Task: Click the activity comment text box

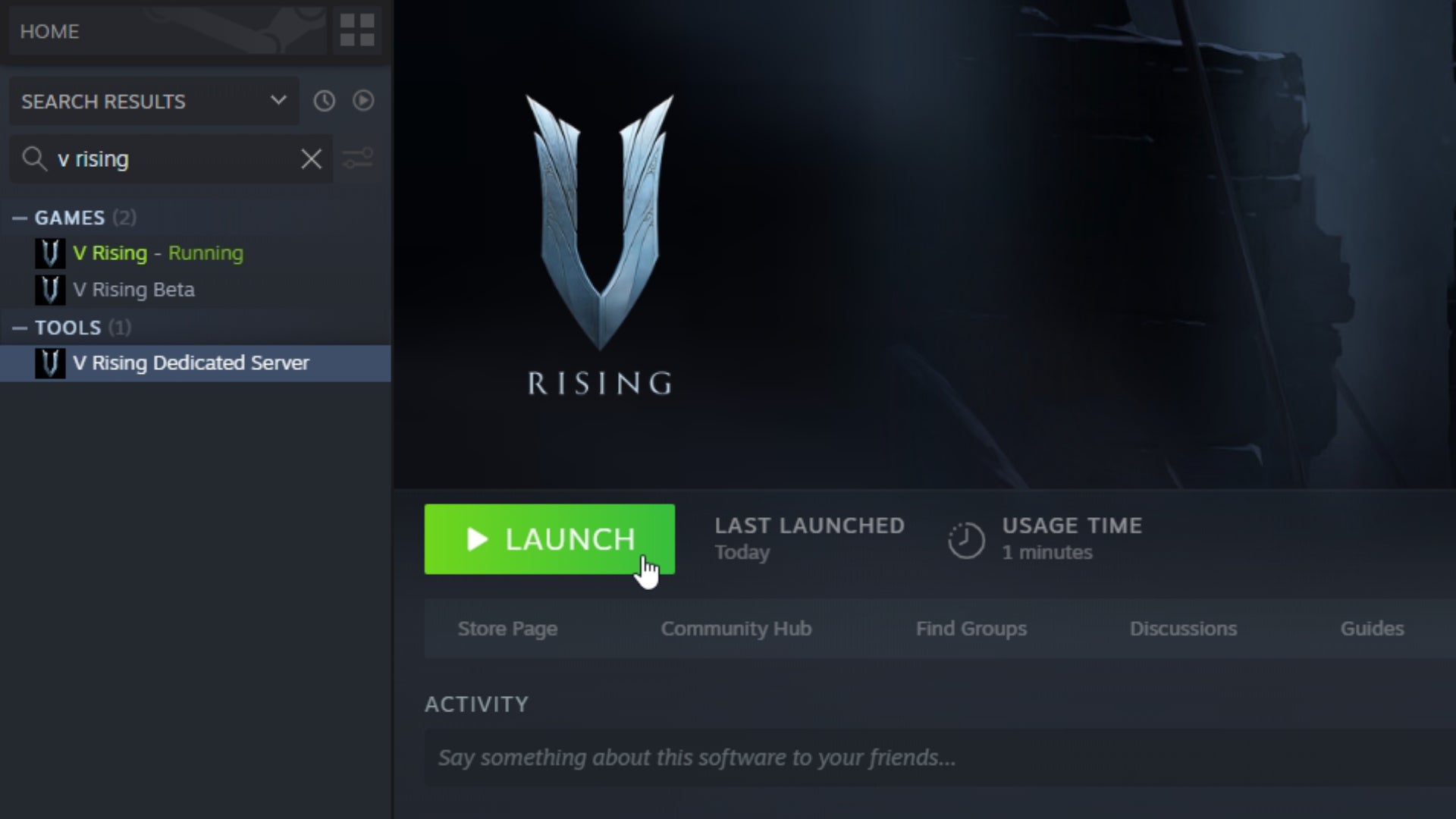Action: (940, 758)
